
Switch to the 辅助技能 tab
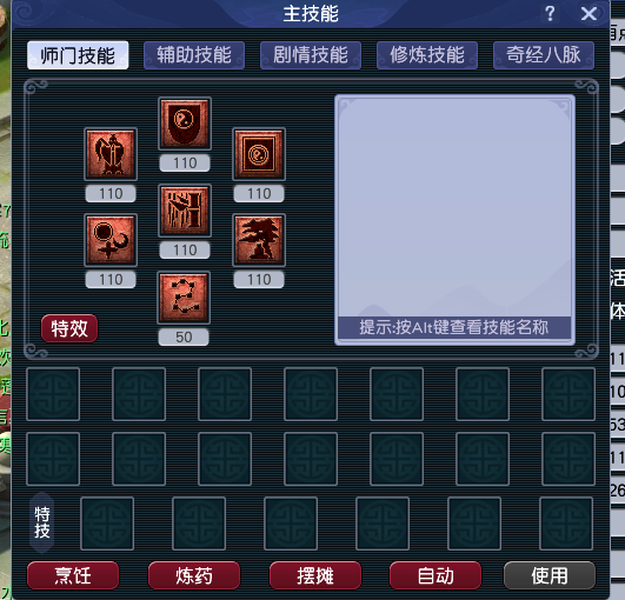pos(194,55)
